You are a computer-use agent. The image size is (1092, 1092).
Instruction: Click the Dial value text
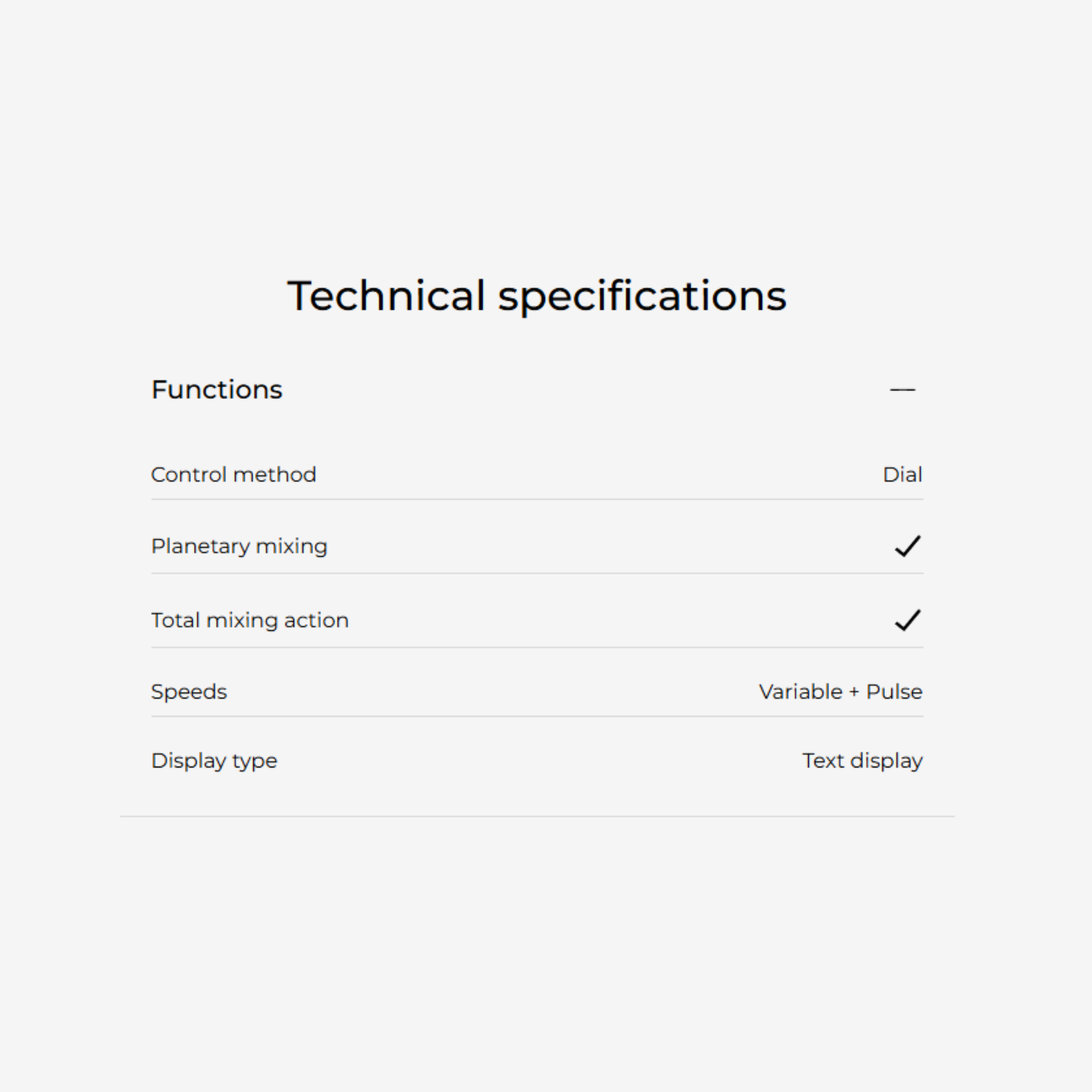pyautogui.click(x=902, y=475)
